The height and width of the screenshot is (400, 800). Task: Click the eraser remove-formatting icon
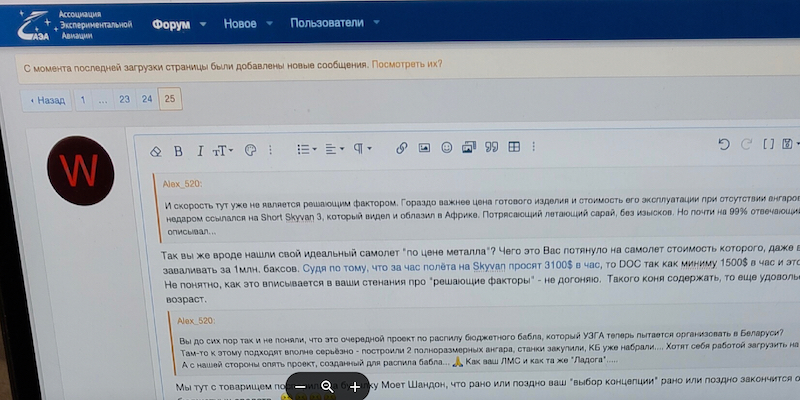click(x=155, y=150)
